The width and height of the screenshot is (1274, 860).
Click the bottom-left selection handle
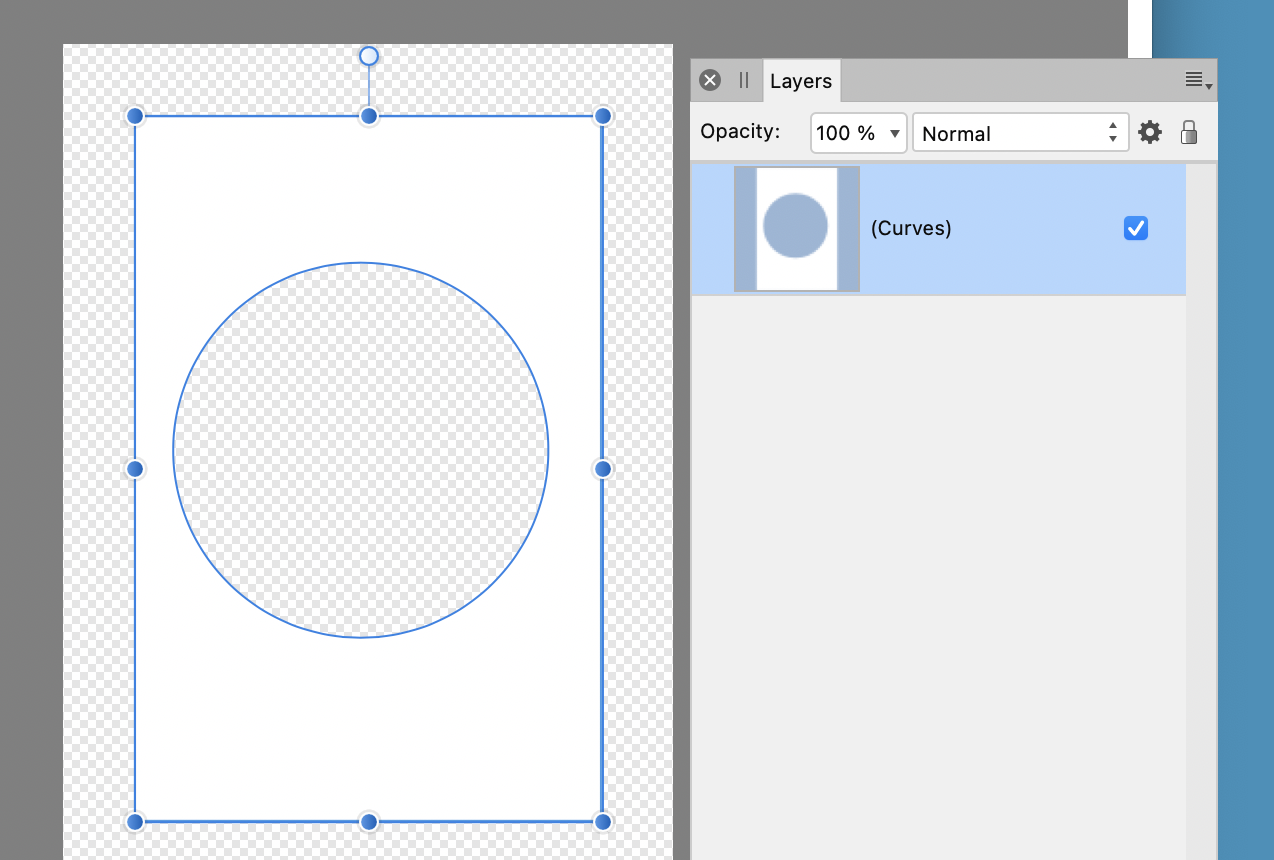point(135,822)
